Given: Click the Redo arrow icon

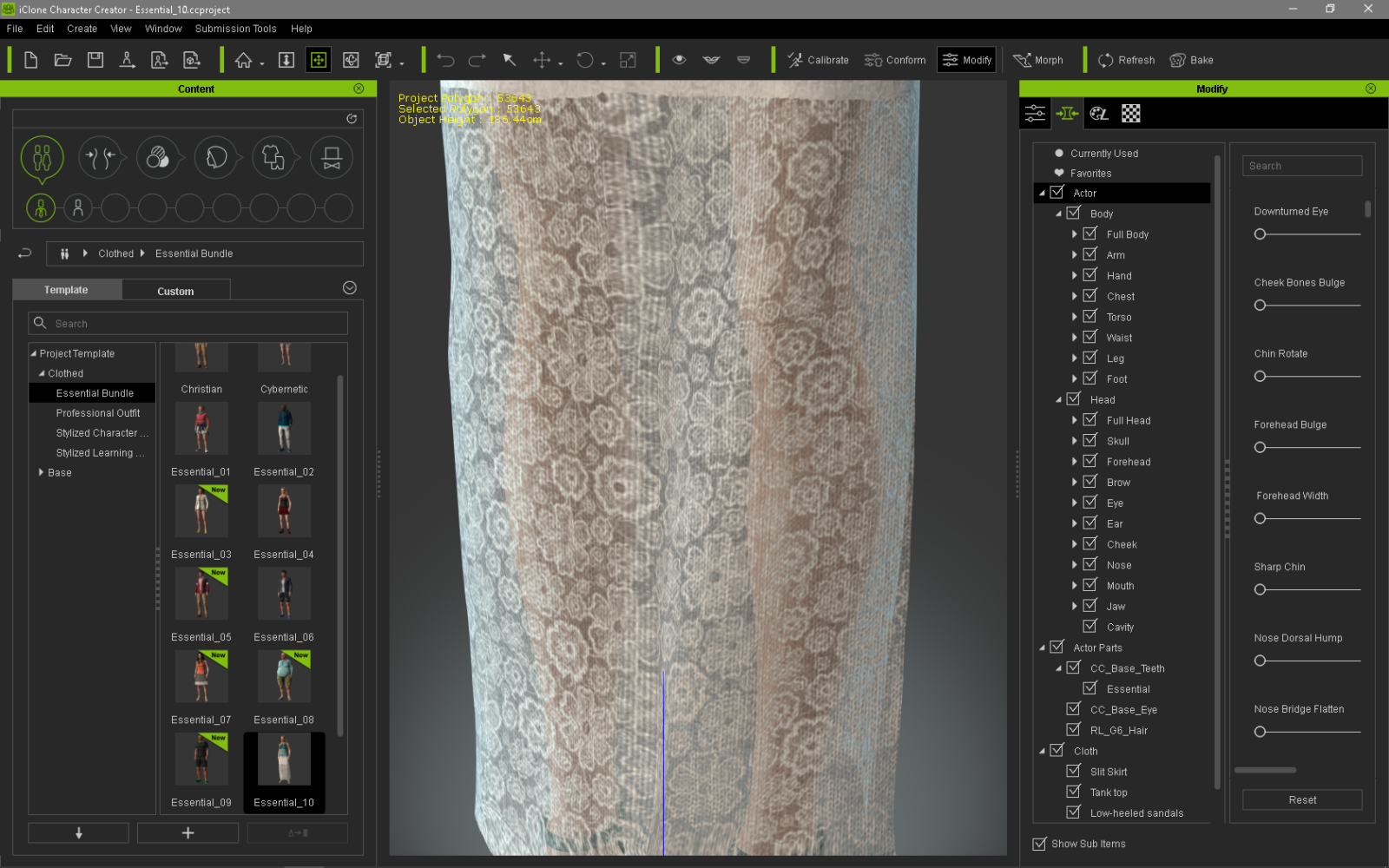Looking at the screenshot, I should (477, 60).
